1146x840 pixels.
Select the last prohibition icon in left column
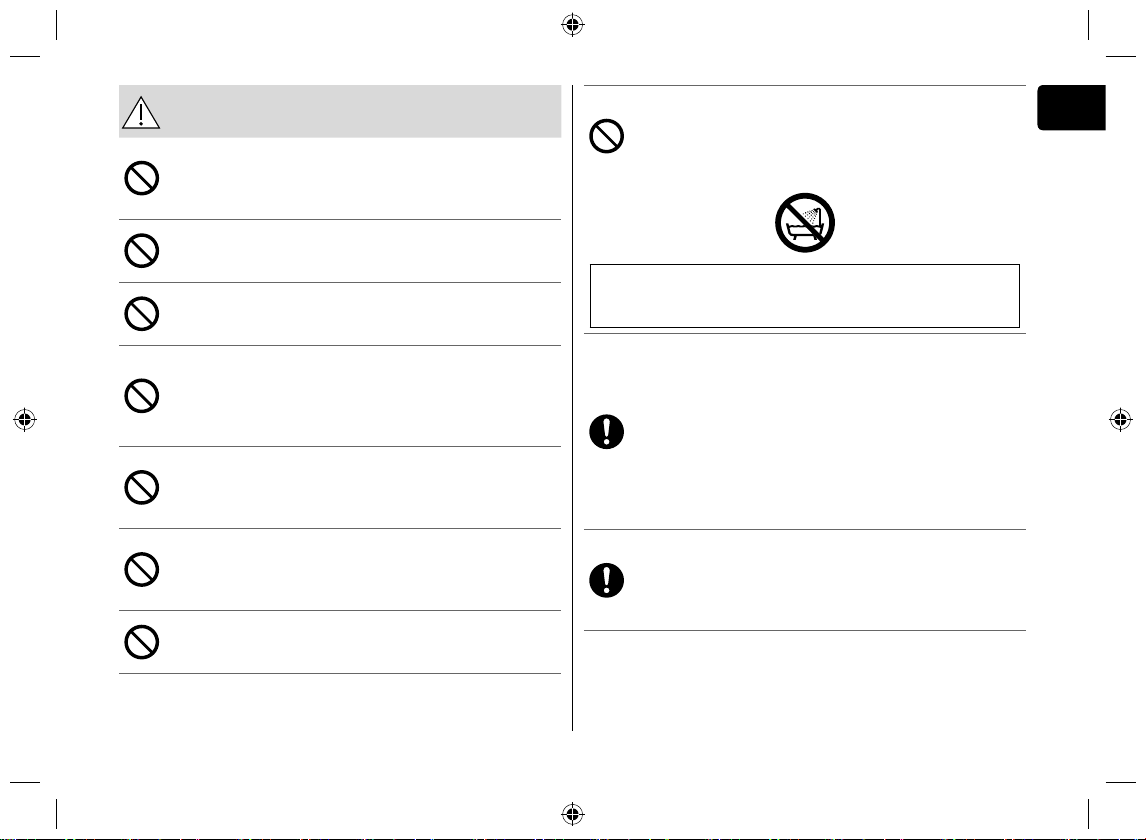[142, 642]
